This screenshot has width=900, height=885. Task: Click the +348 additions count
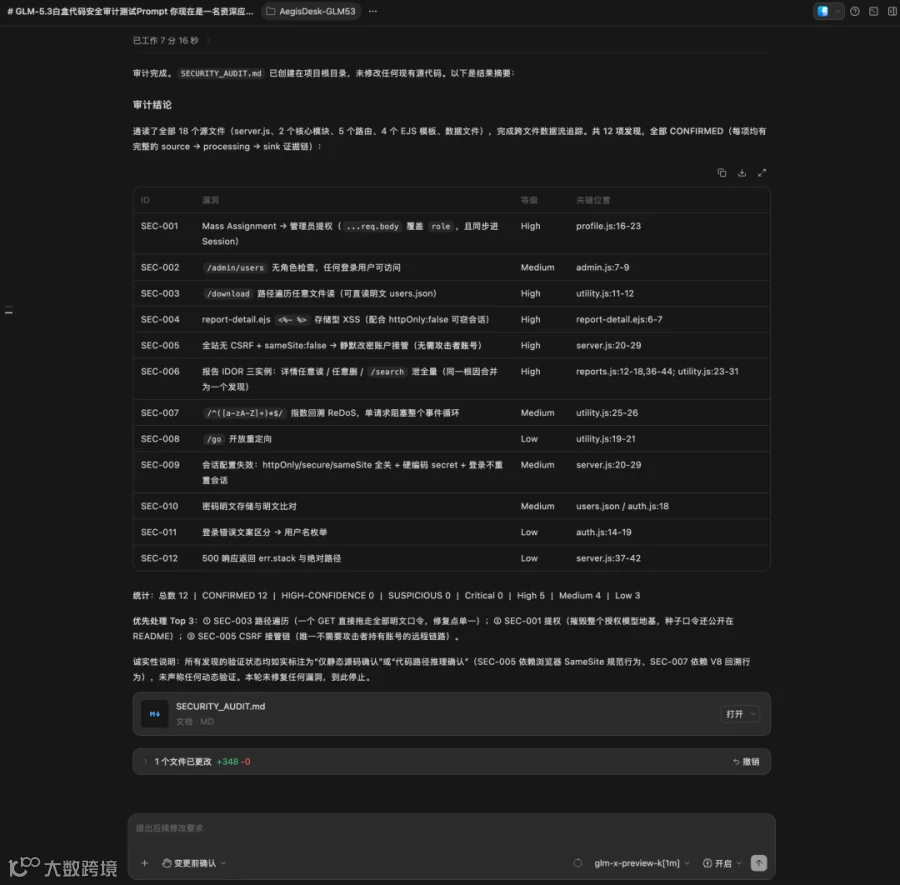click(227, 762)
